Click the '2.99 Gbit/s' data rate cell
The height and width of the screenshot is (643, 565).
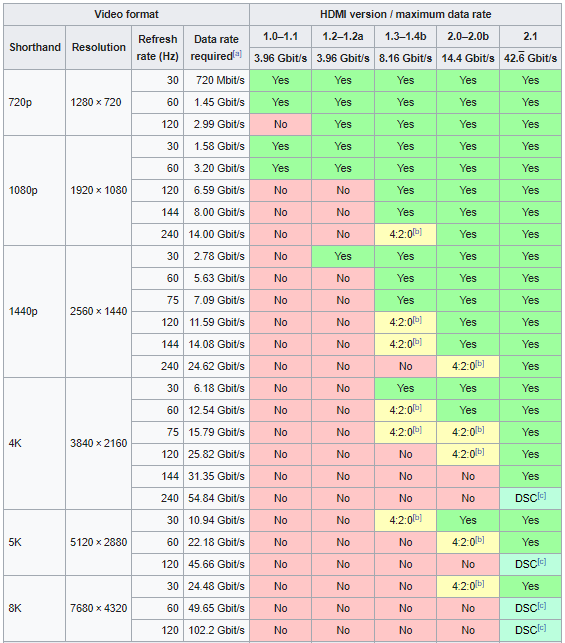click(x=216, y=124)
